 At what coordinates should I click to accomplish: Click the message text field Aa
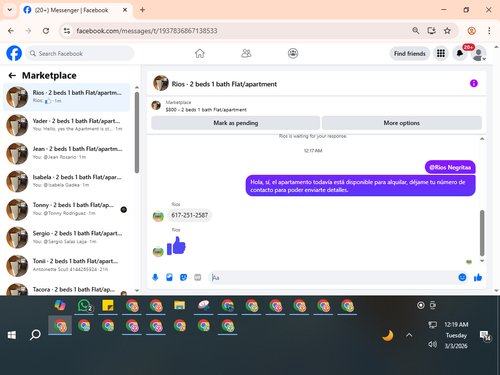(x=333, y=277)
